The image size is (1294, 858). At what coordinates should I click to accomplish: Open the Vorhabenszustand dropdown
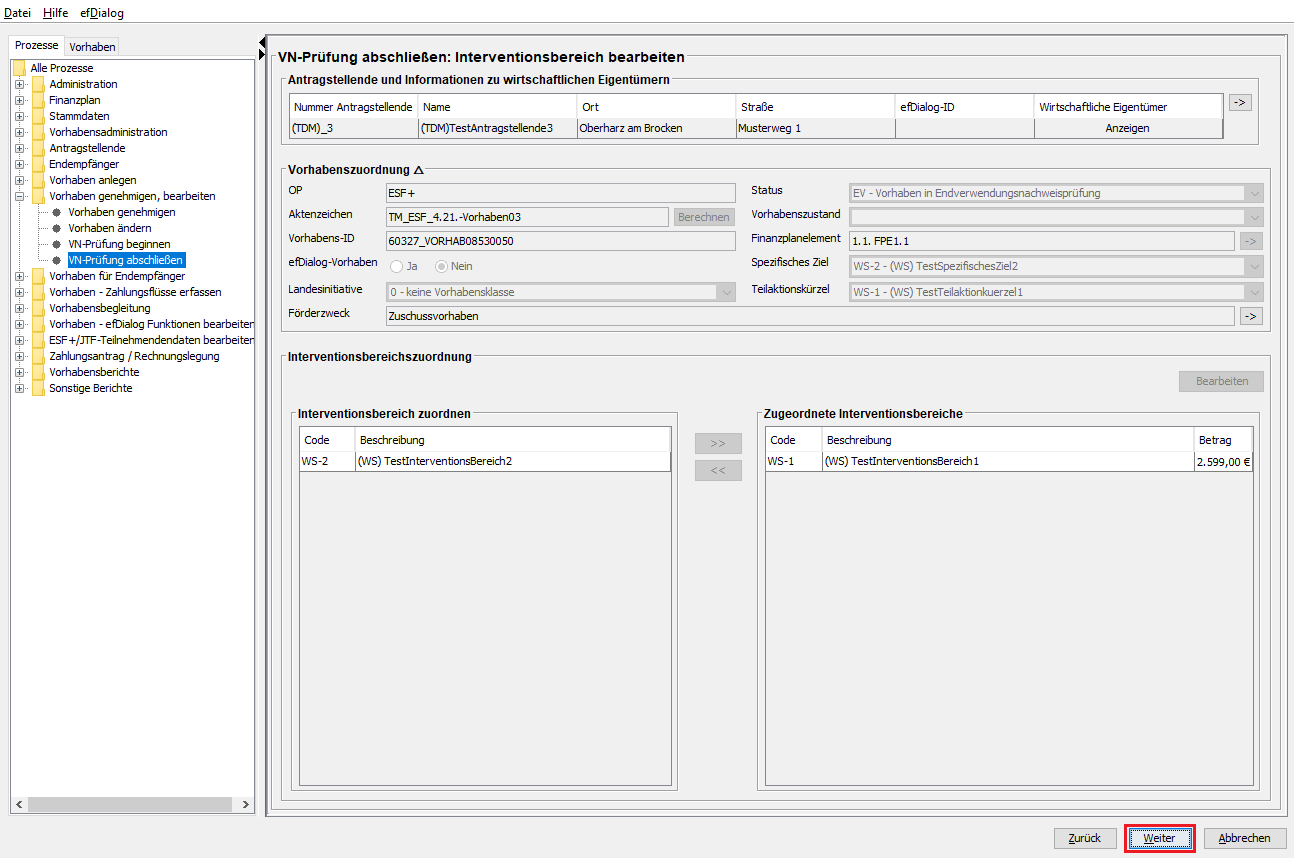click(x=1255, y=217)
